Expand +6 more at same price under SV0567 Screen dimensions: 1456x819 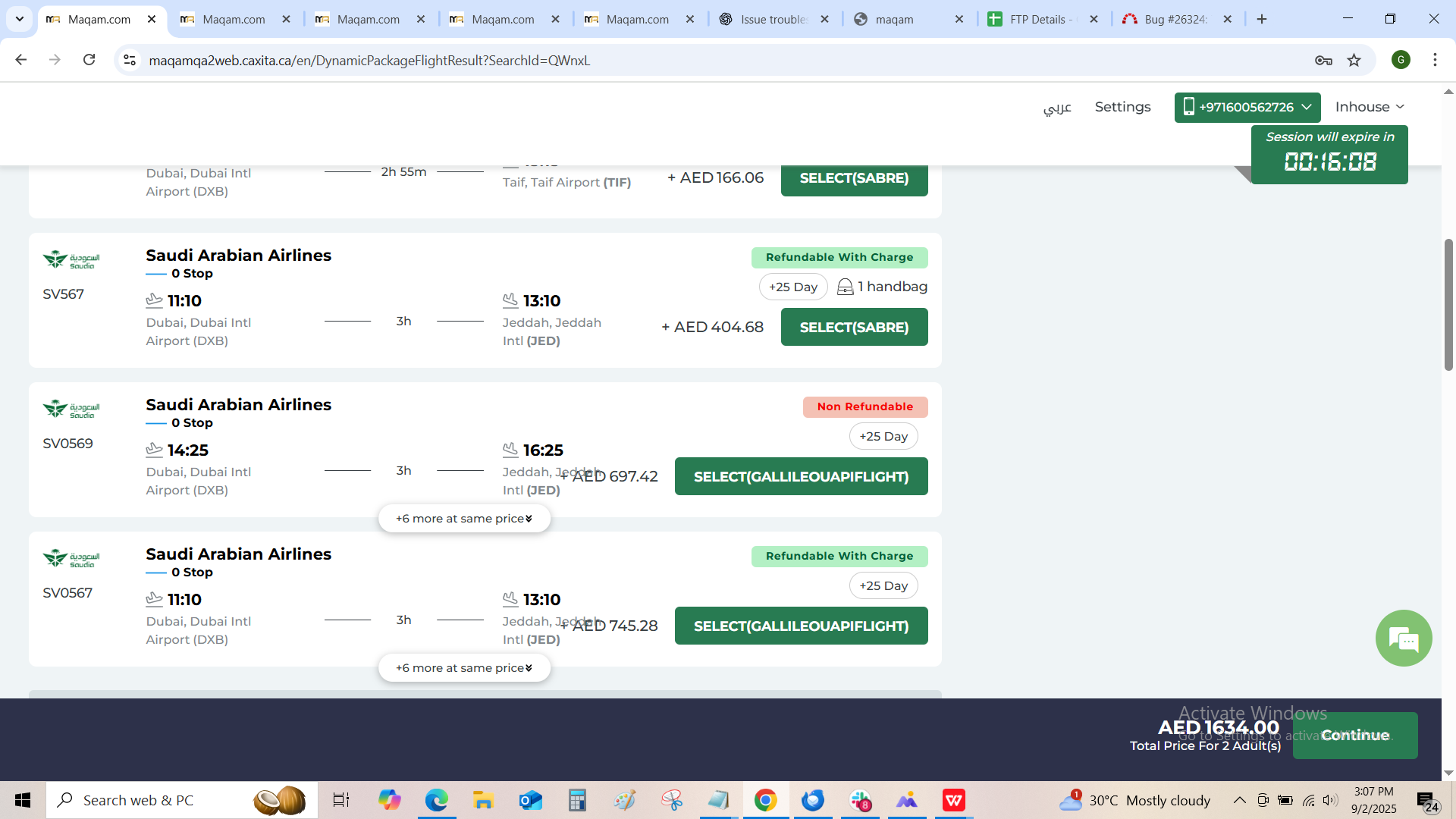464,668
